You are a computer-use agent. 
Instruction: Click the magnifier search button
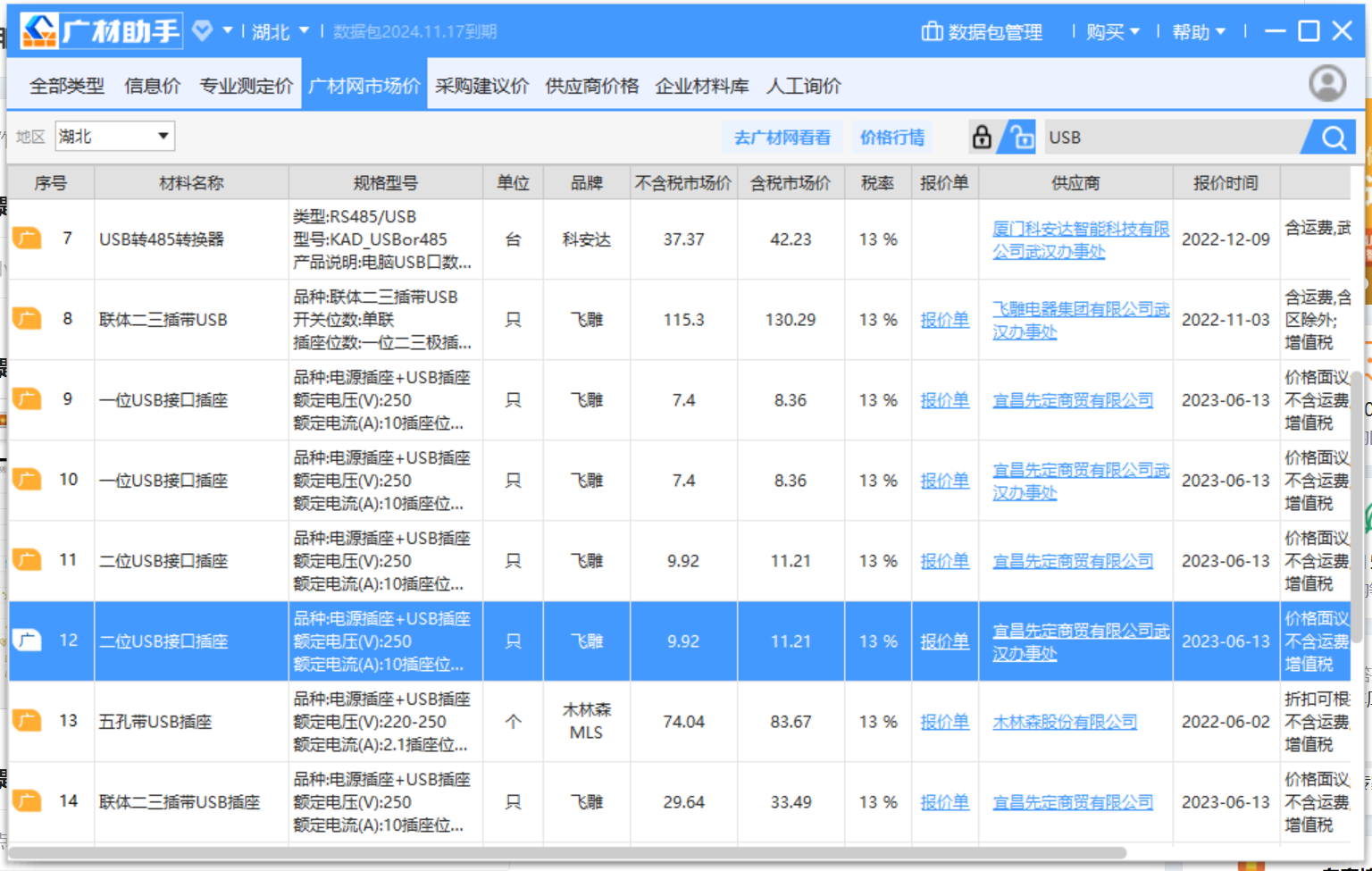click(1332, 137)
